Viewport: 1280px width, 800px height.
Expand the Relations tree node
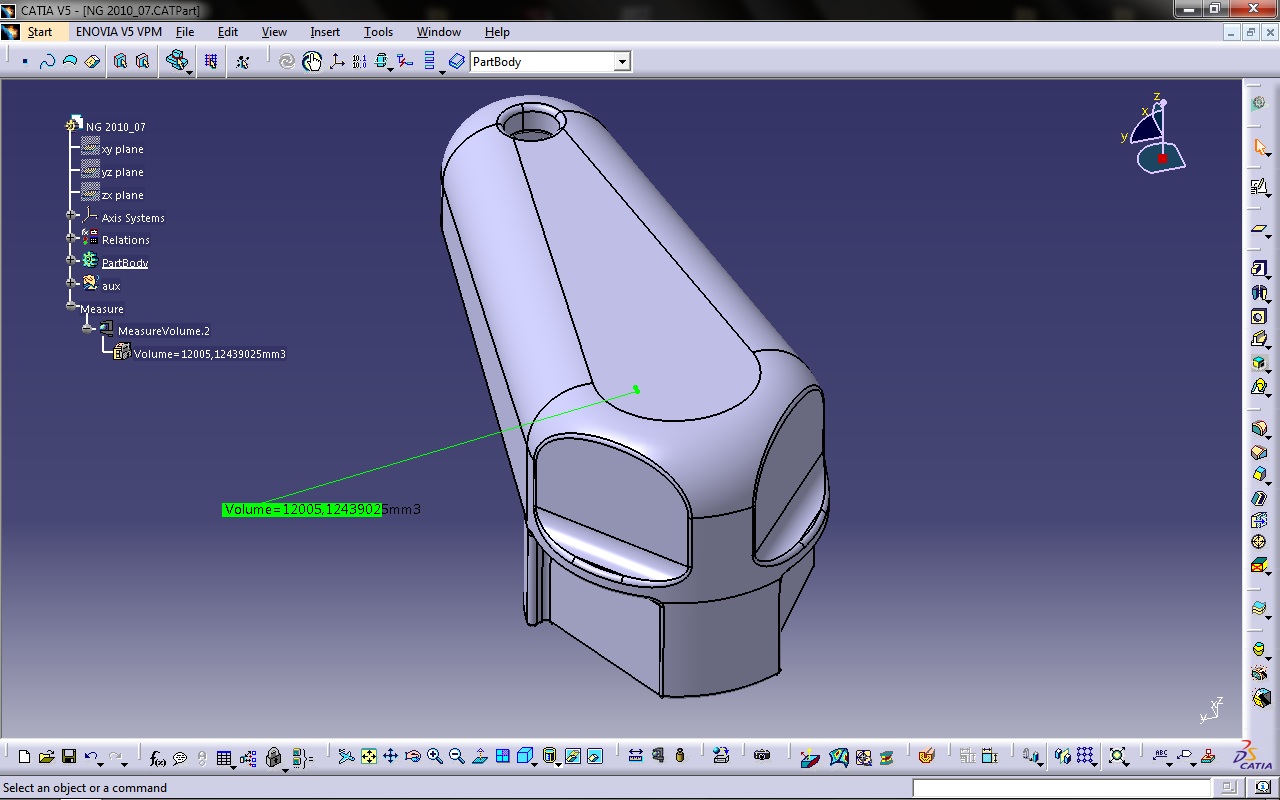click(71, 238)
